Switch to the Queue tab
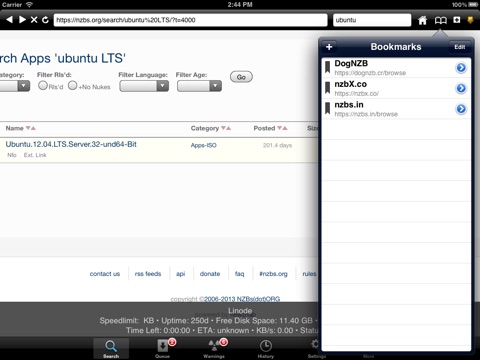 click(x=163, y=349)
